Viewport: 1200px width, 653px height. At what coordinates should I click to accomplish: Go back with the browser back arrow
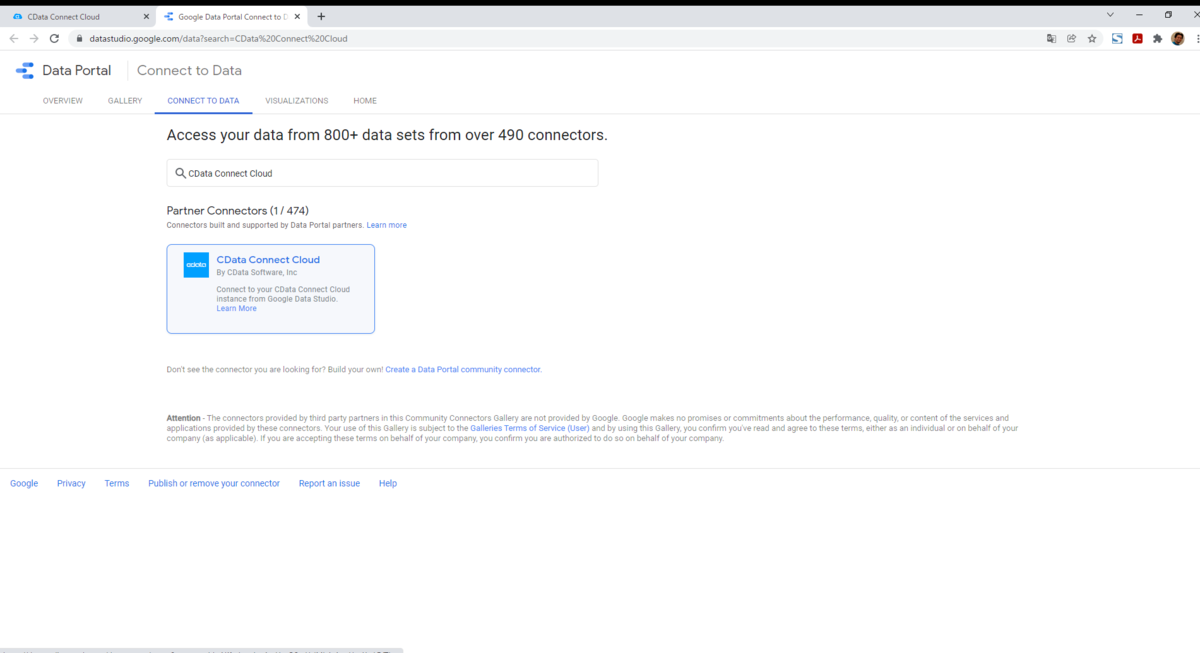(14, 38)
